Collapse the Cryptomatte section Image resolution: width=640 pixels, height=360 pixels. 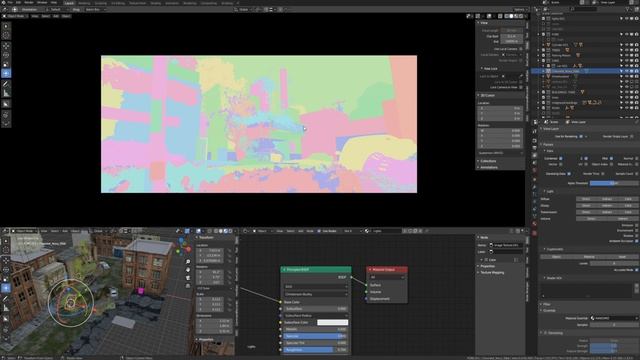coord(555,249)
